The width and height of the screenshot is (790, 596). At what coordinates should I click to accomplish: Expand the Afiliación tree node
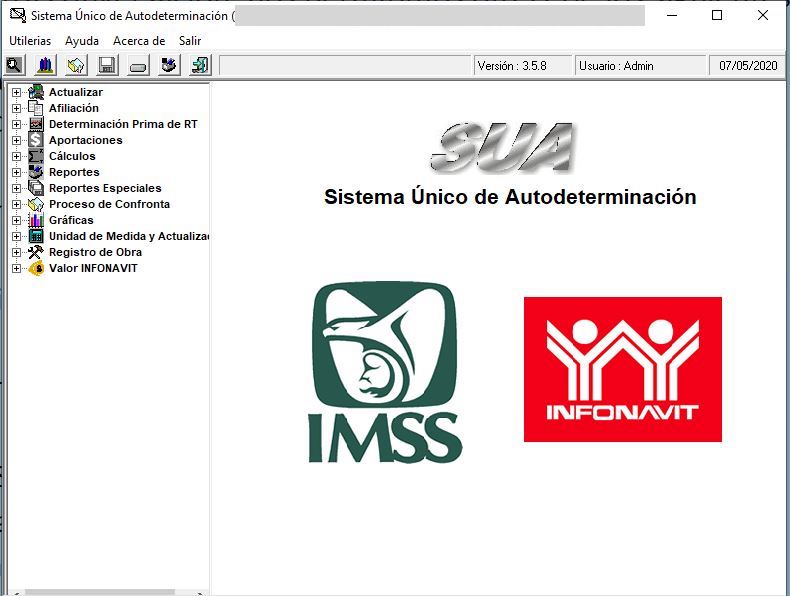[16, 108]
